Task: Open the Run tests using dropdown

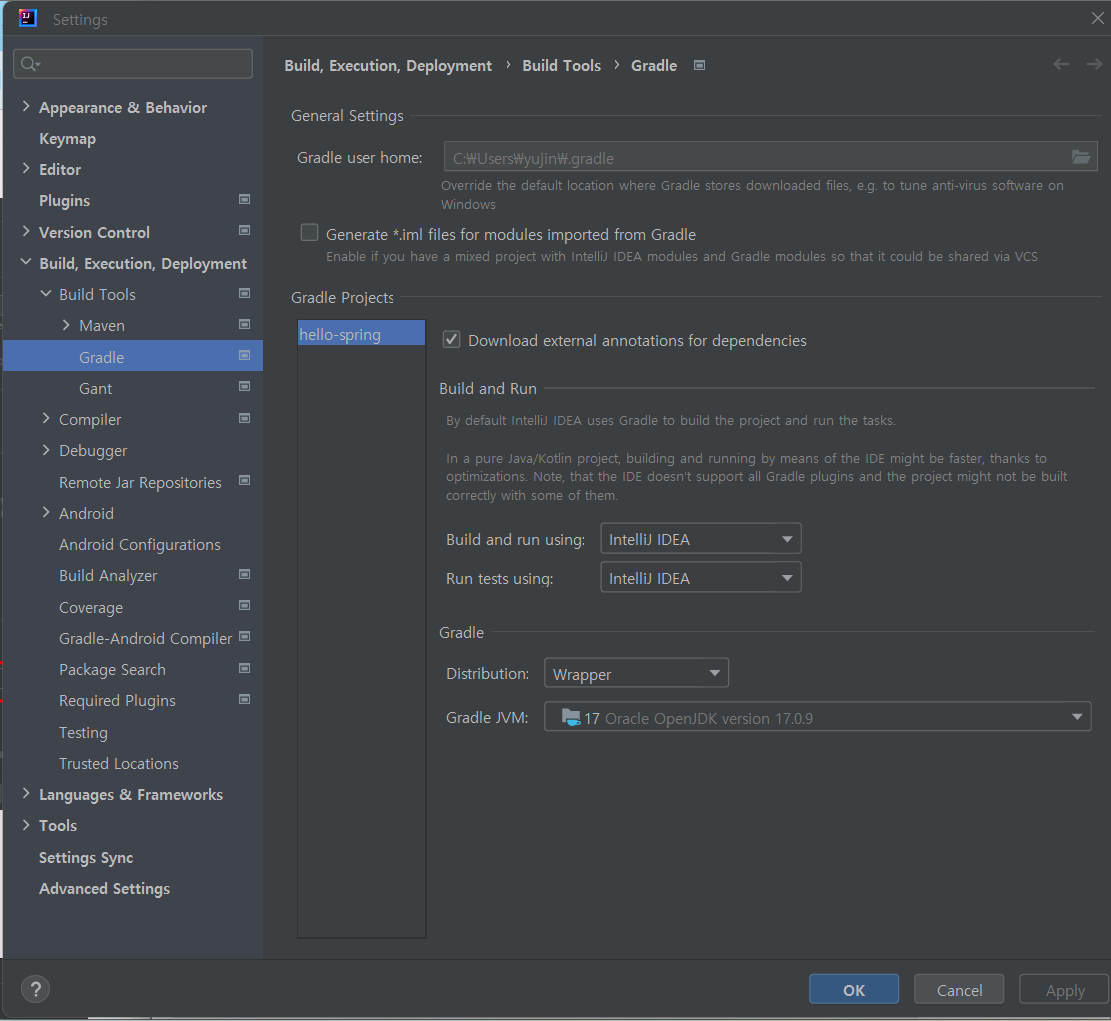Action: tap(701, 577)
